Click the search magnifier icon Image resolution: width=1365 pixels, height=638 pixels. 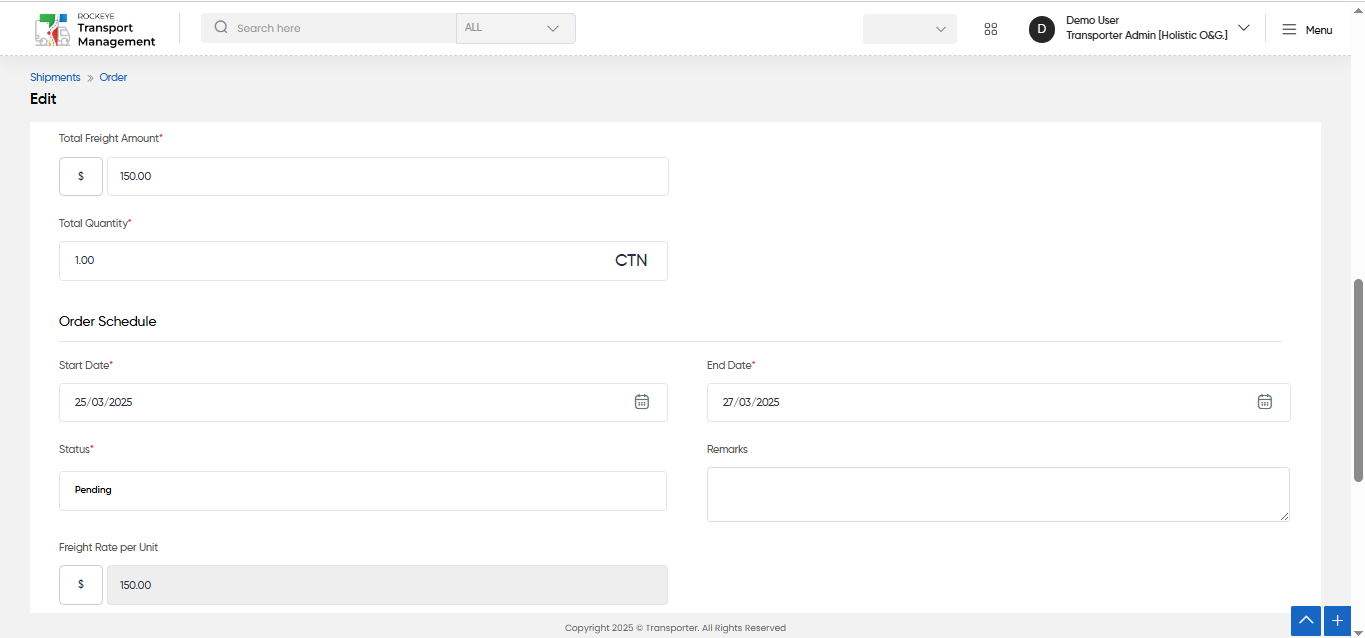coord(221,28)
